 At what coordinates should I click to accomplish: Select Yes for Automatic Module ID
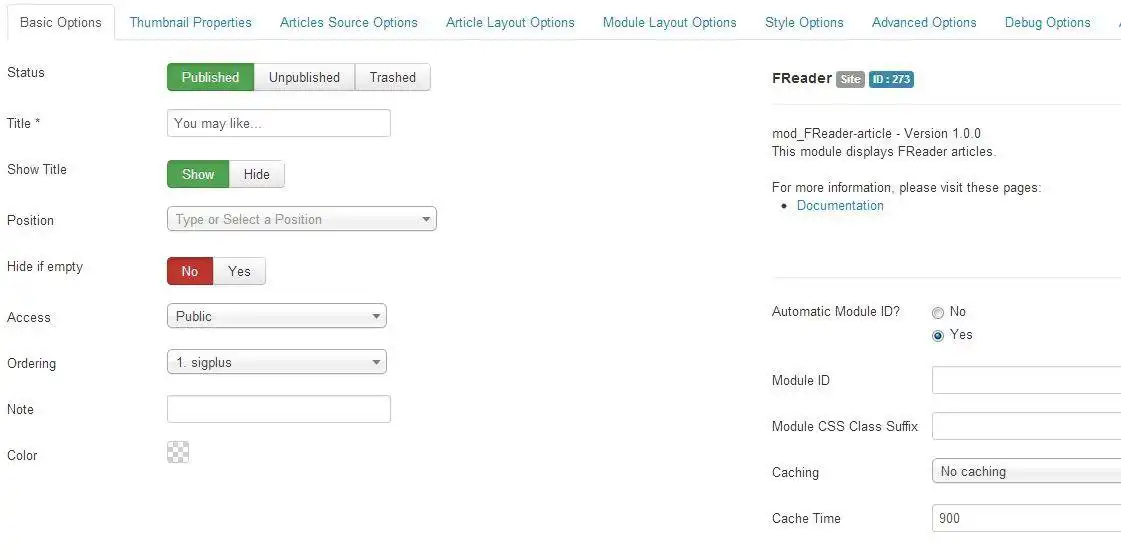pyautogui.click(x=938, y=336)
